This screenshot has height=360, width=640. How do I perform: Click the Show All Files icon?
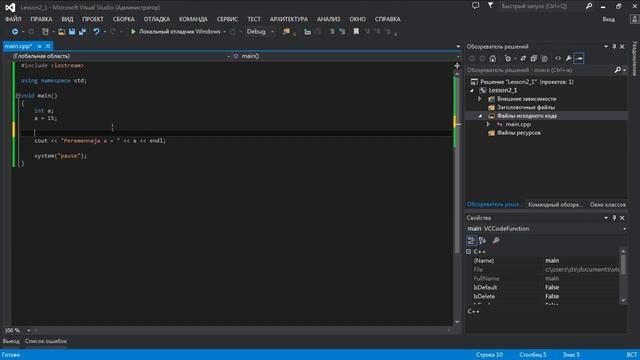pyautogui.click(x=544, y=58)
